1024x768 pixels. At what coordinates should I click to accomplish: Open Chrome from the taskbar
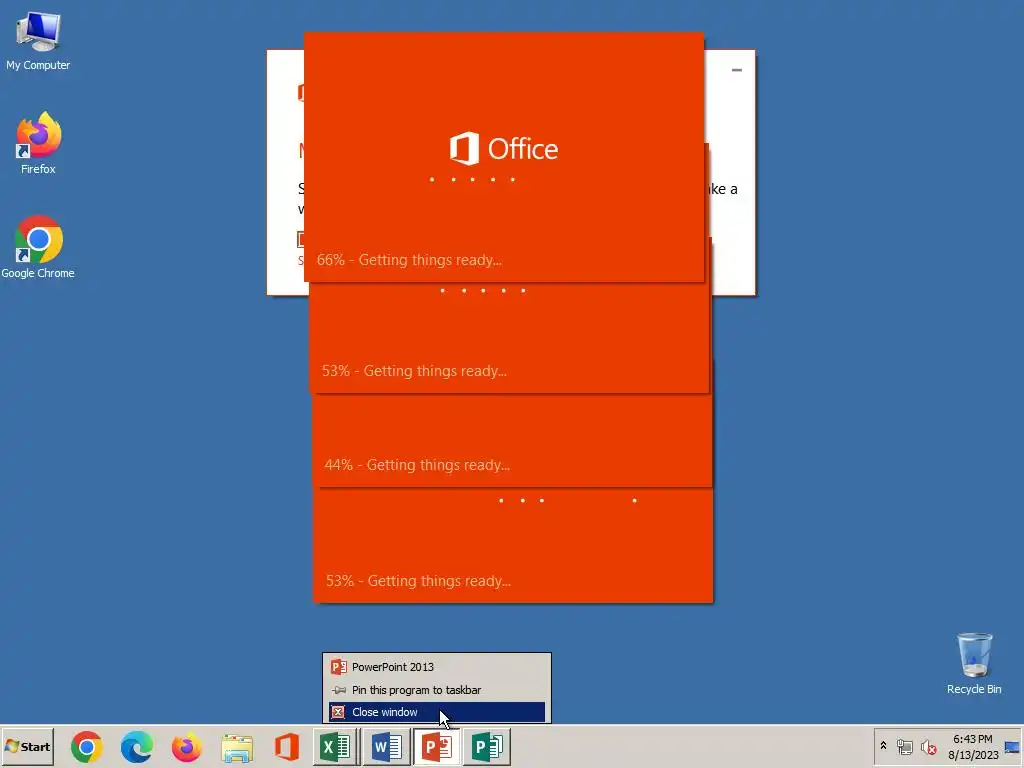pyautogui.click(x=87, y=746)
